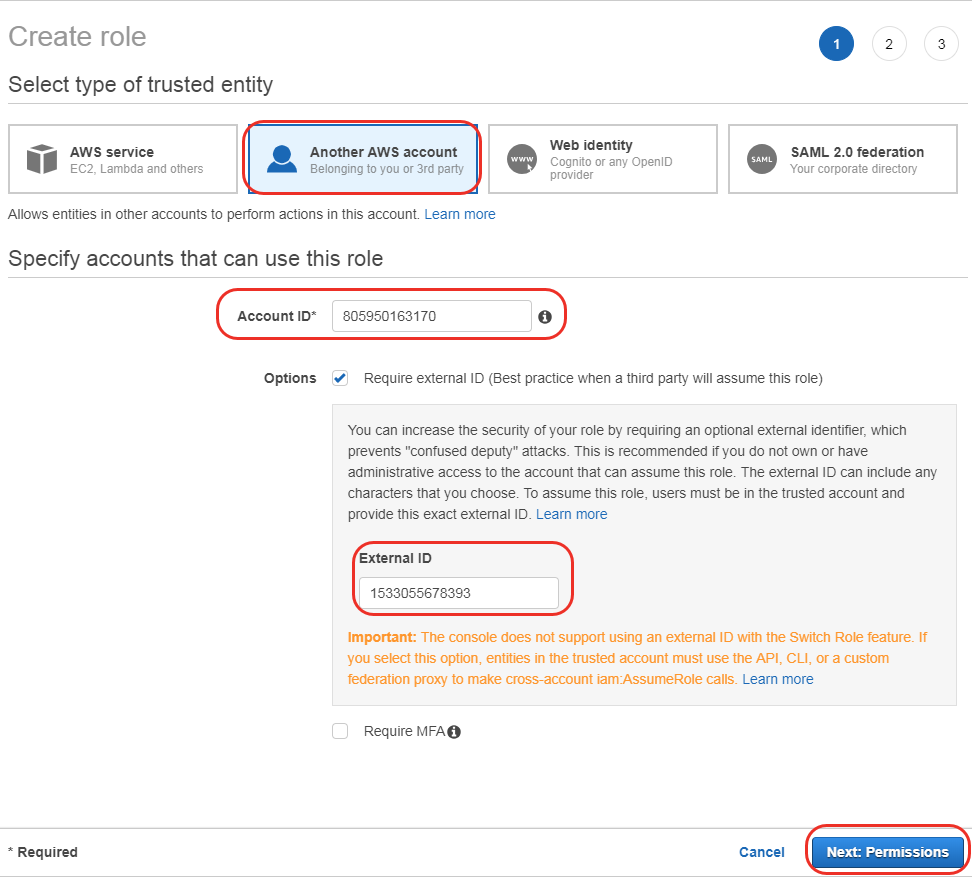Click inside the Account ID text field
The height and width of the screenshot is (877, 972).
point(430,316)
